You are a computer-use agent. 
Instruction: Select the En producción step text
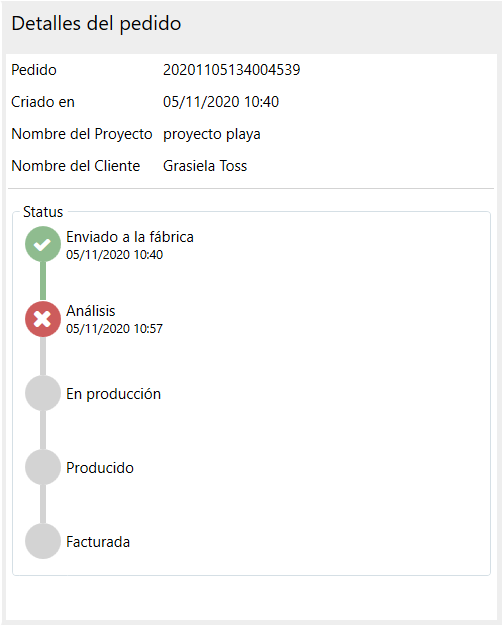(113, 394)
